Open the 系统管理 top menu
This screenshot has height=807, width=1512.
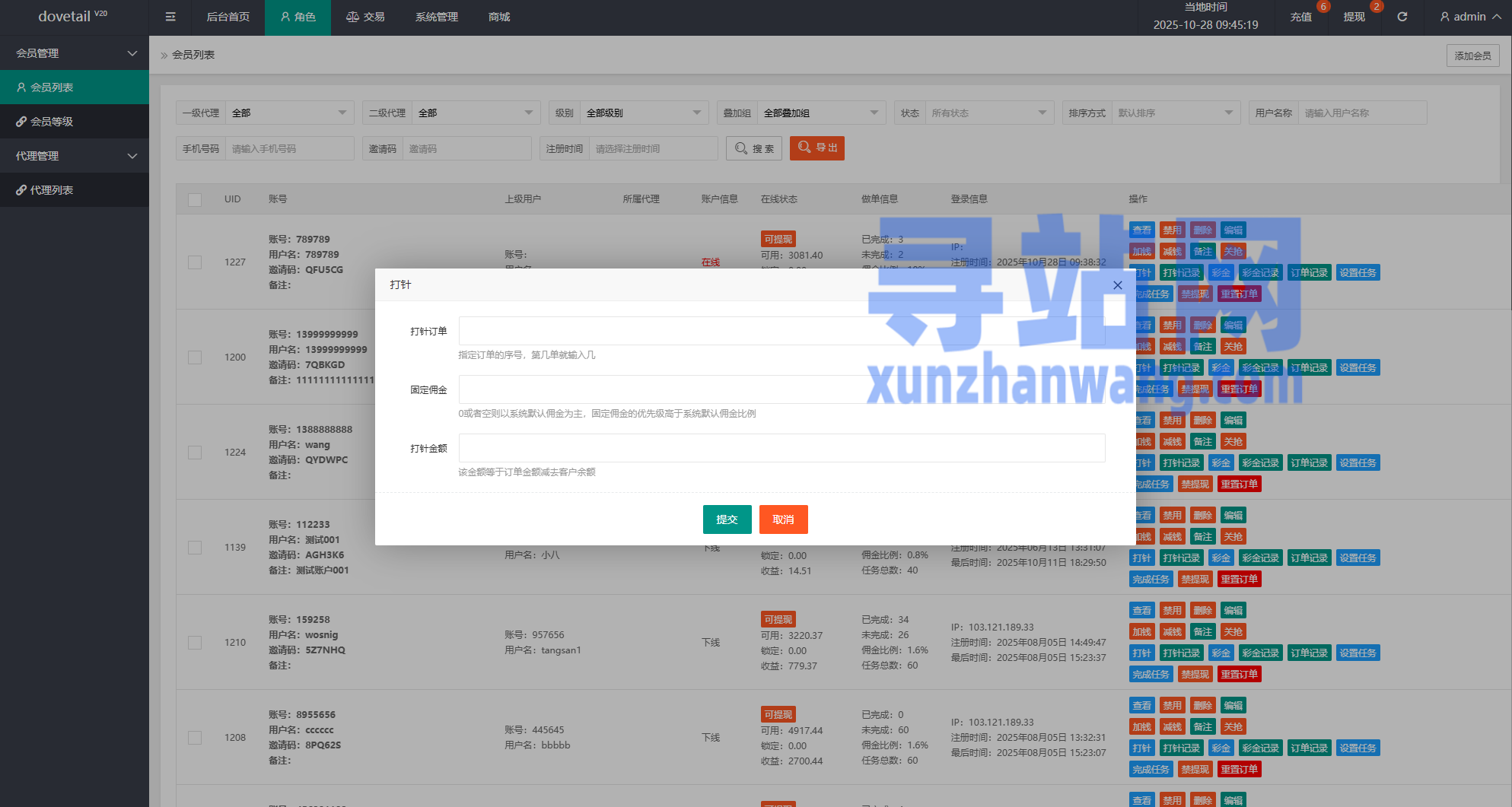coord(437,17)
